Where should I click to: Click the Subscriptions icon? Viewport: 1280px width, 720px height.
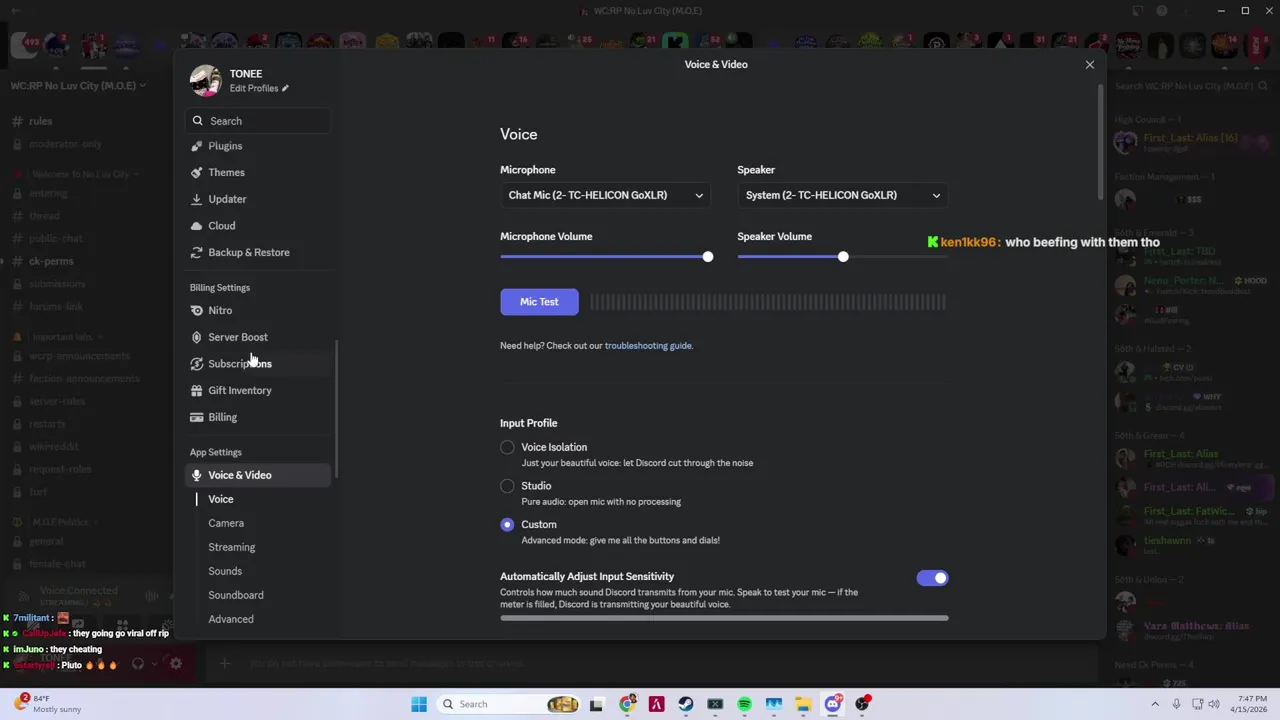[x=196, y=364]
